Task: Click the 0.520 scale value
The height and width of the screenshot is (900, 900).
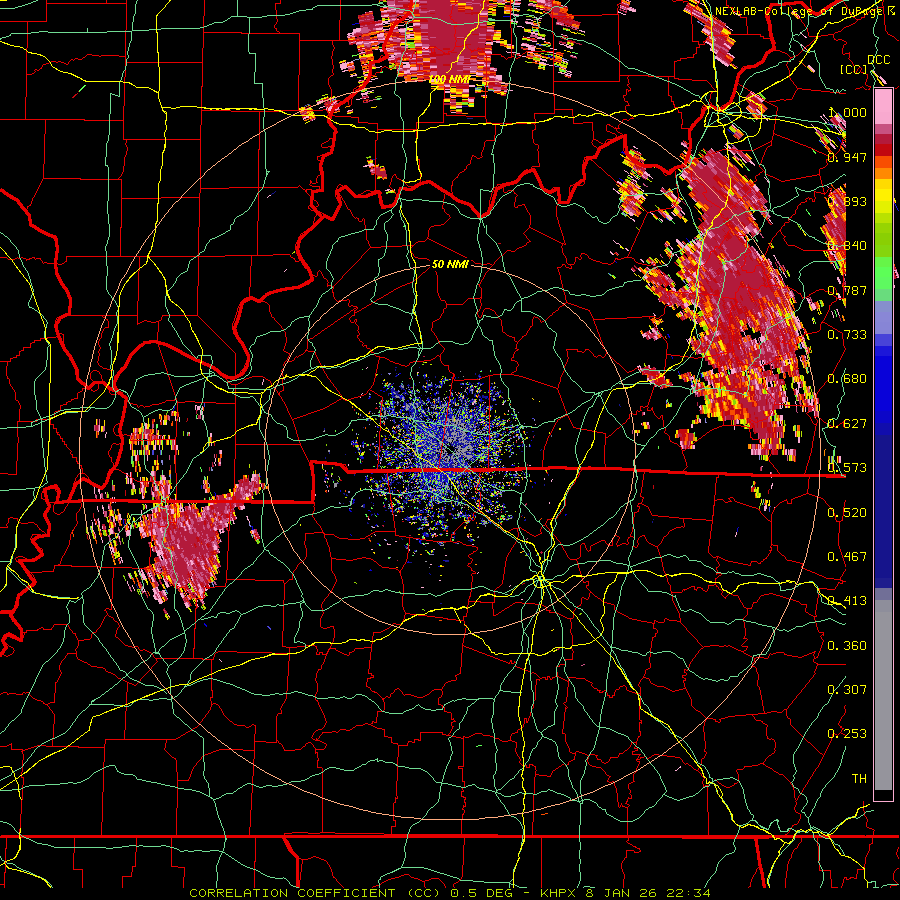Action: [x=847, y=513]
